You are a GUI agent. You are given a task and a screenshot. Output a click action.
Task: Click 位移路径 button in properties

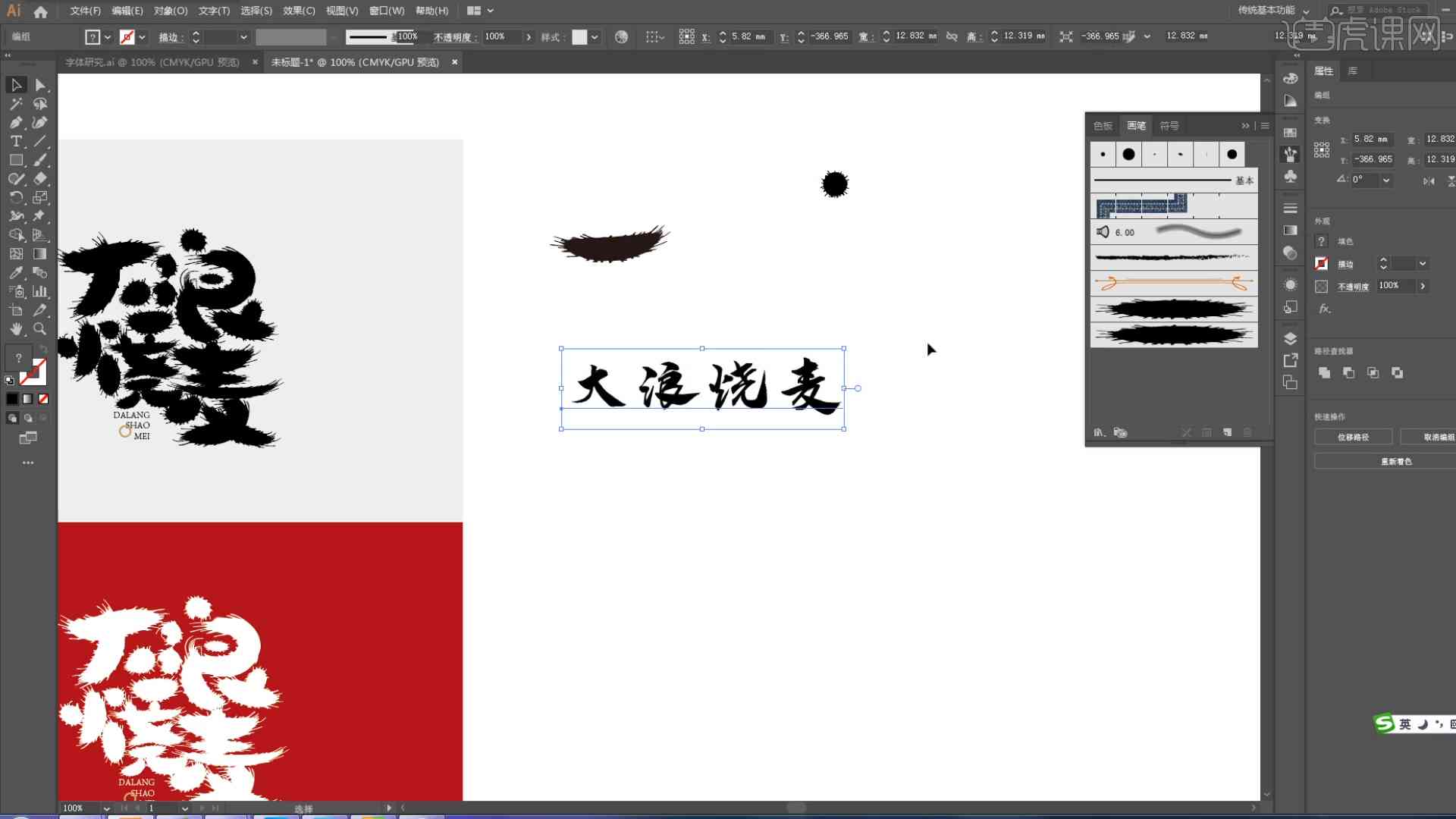[1353, 437]
